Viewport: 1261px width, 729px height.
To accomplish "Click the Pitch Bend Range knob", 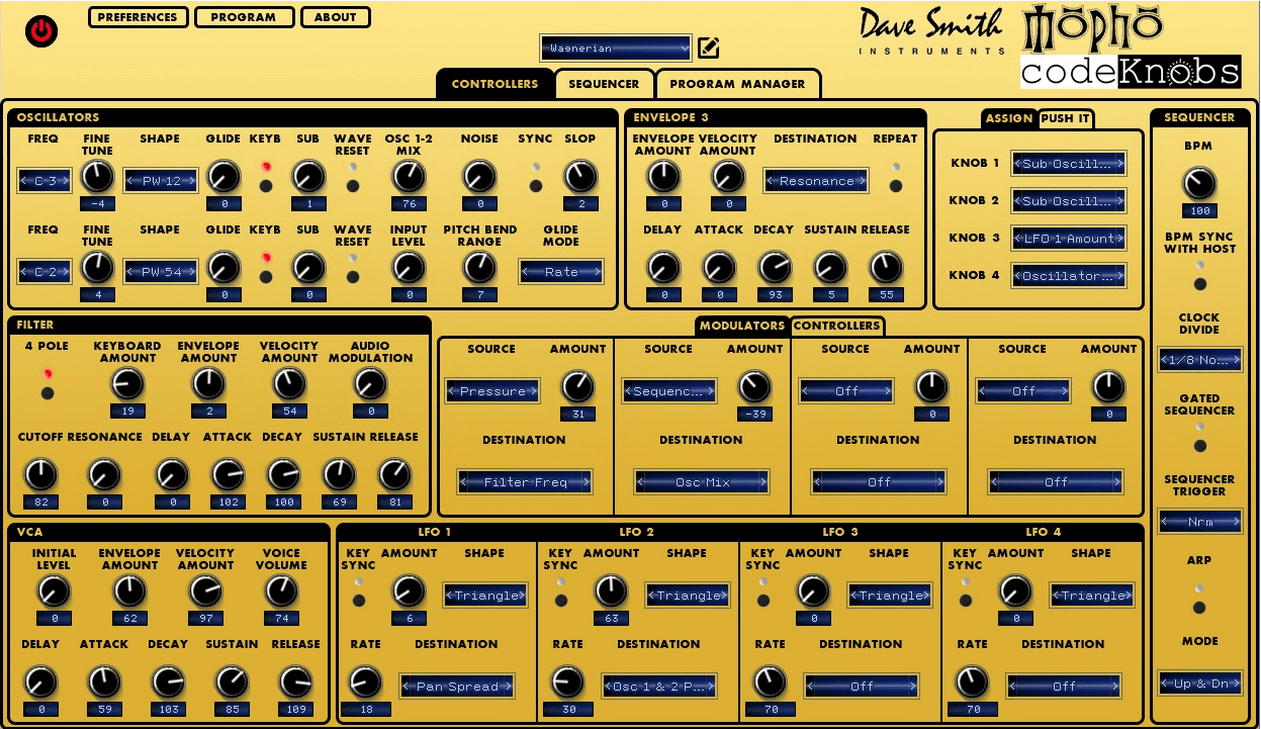I will coord(480,267).
